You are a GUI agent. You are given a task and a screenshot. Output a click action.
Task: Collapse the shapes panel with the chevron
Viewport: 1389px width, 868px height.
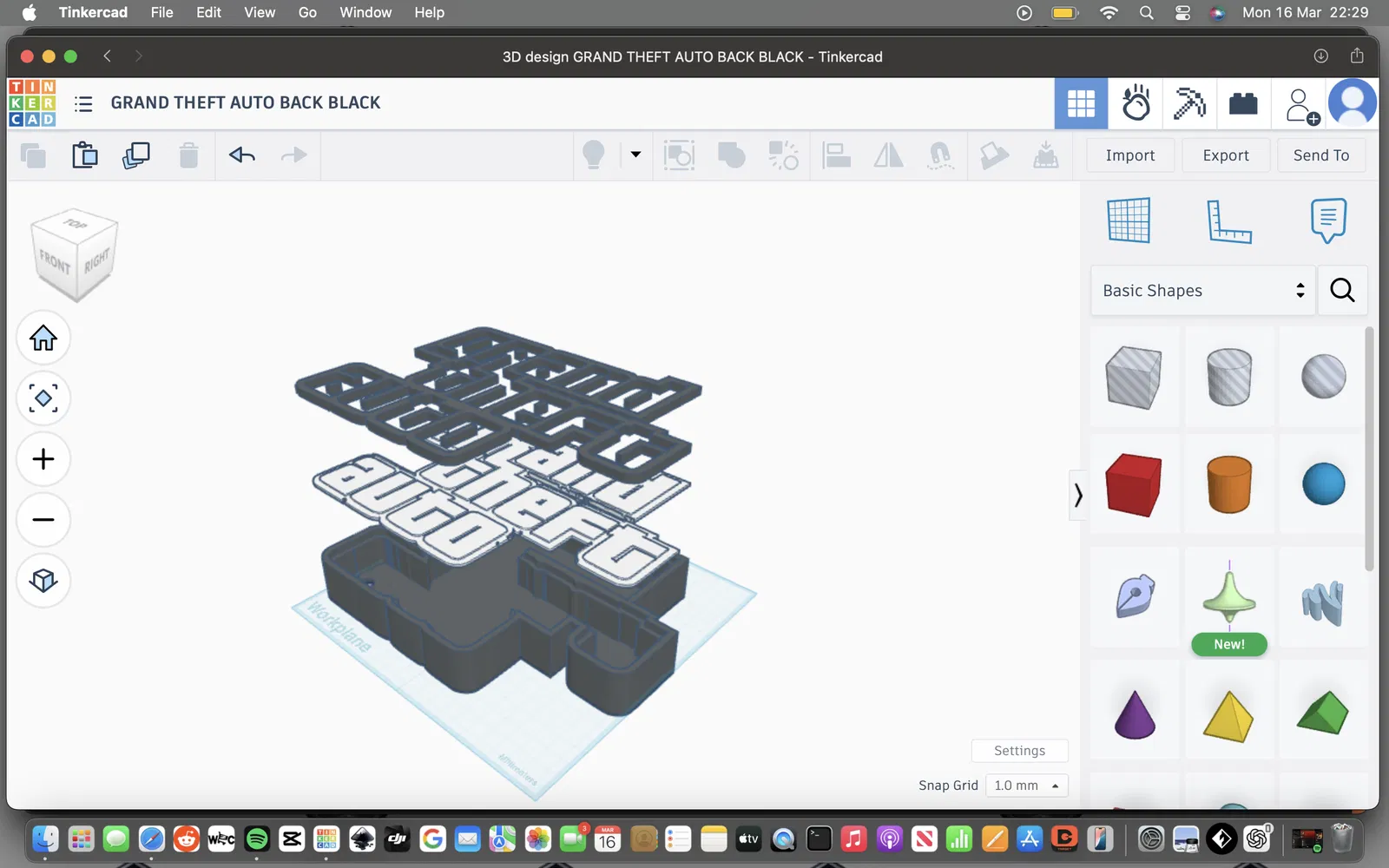tap(1078, 496)
